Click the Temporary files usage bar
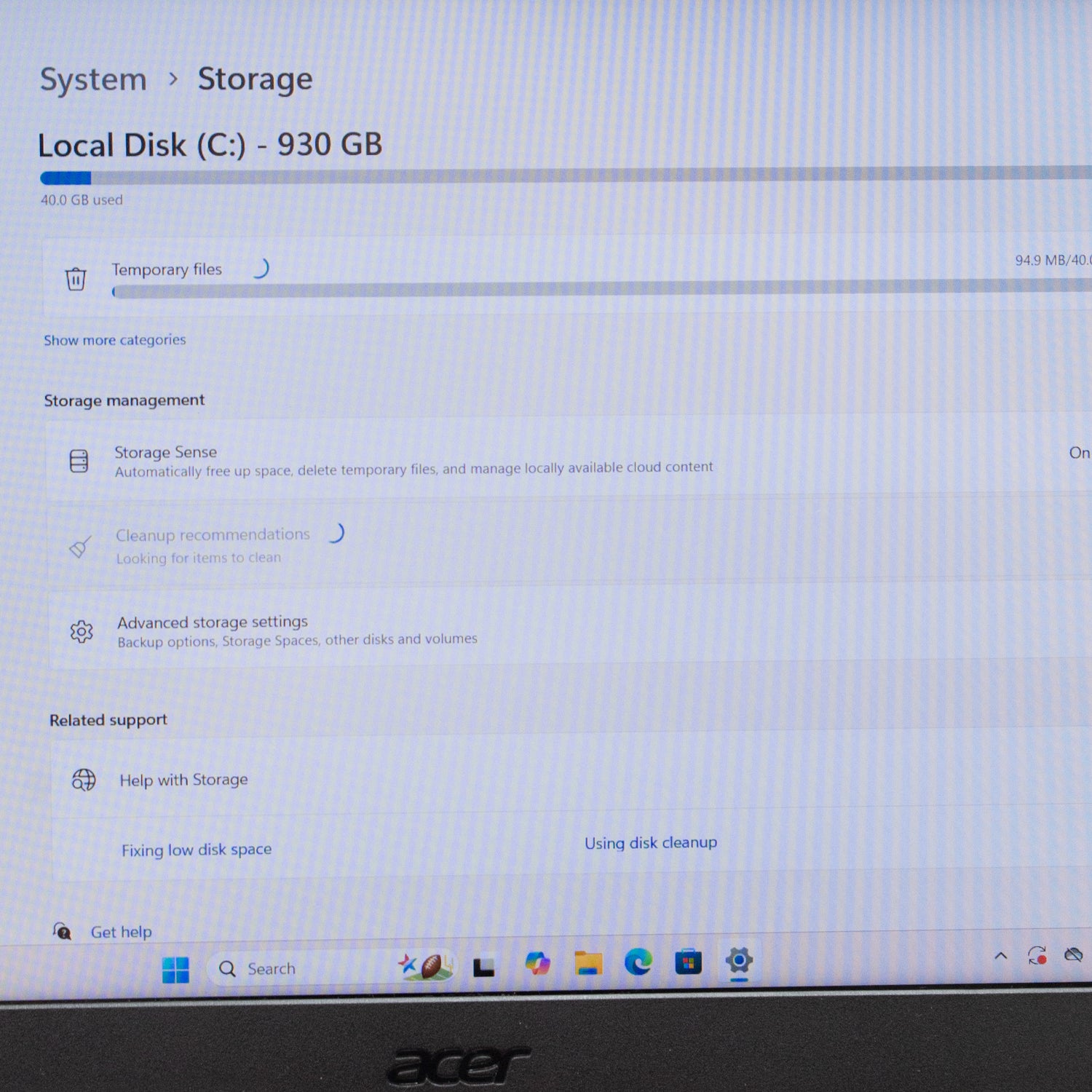 click(x=601, y=290)
